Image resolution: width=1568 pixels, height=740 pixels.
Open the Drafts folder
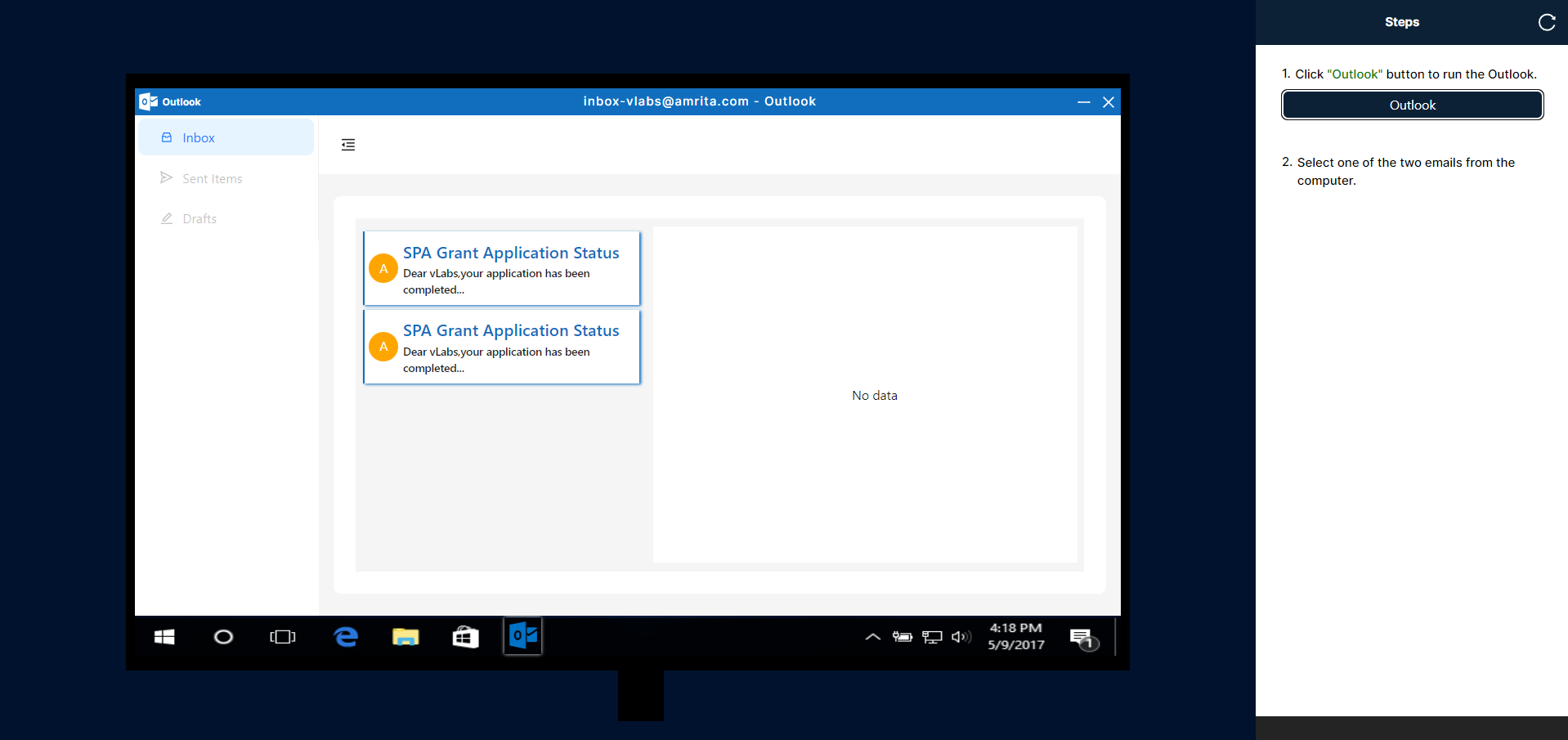(x=199, y=218)
